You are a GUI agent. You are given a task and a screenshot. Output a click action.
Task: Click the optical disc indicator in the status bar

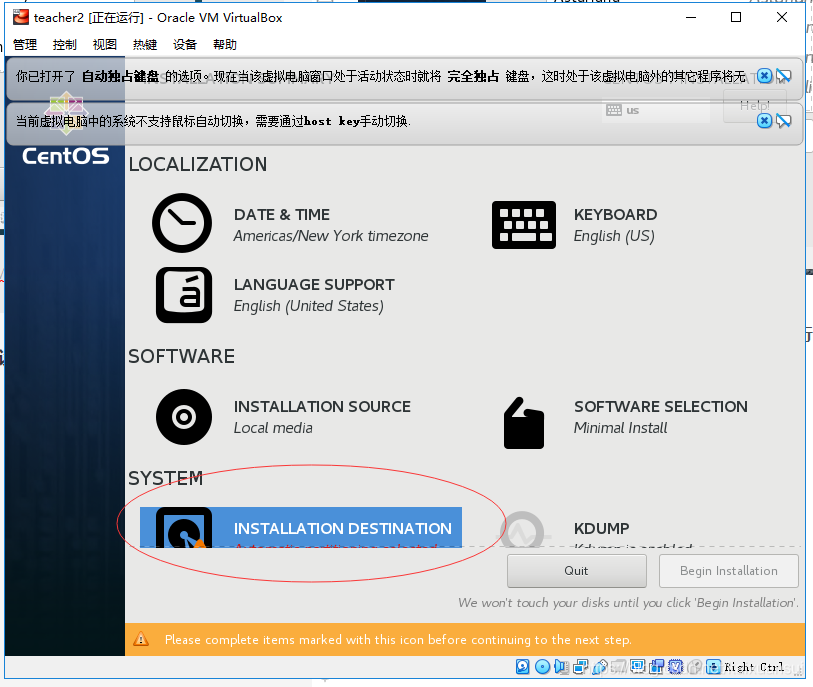point(542,667)
